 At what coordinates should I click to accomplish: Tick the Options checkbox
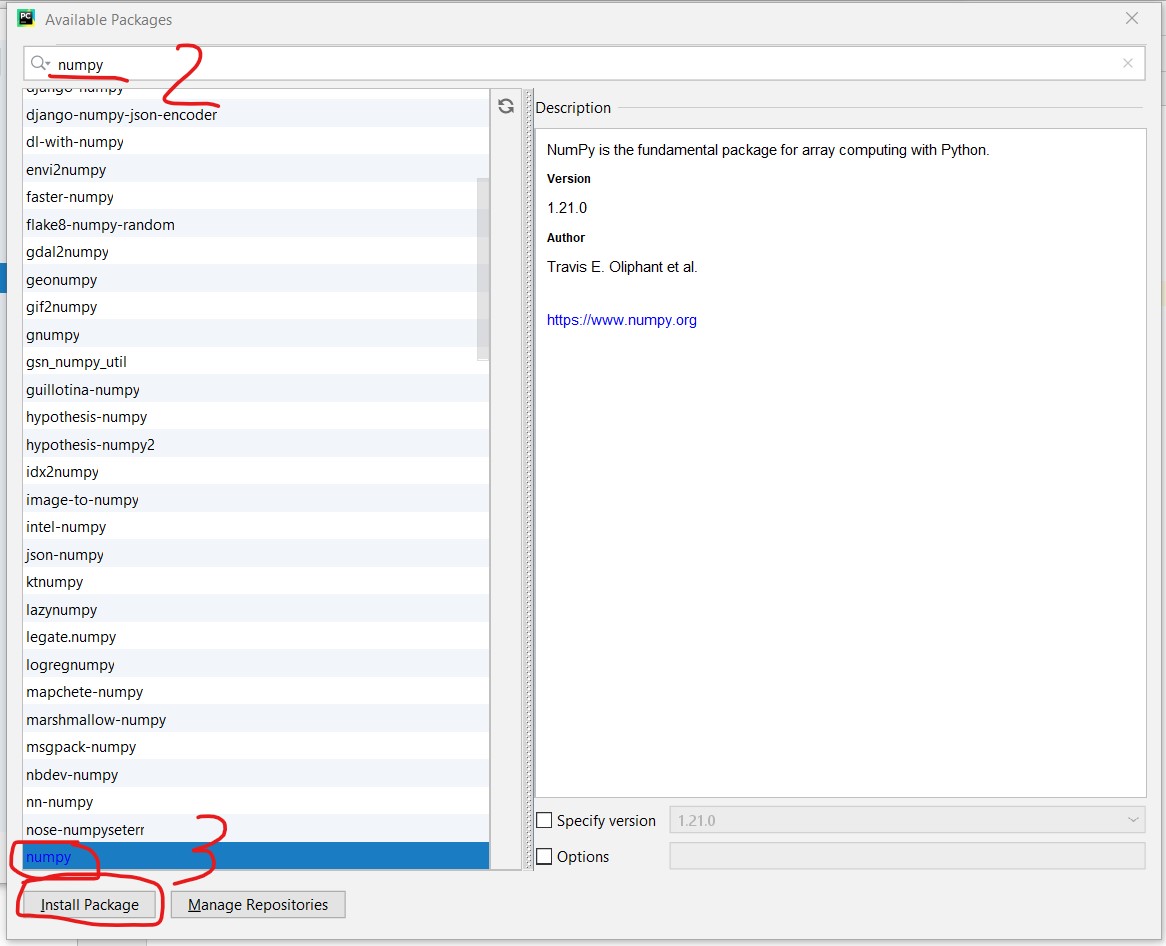(x=544, y=857)
